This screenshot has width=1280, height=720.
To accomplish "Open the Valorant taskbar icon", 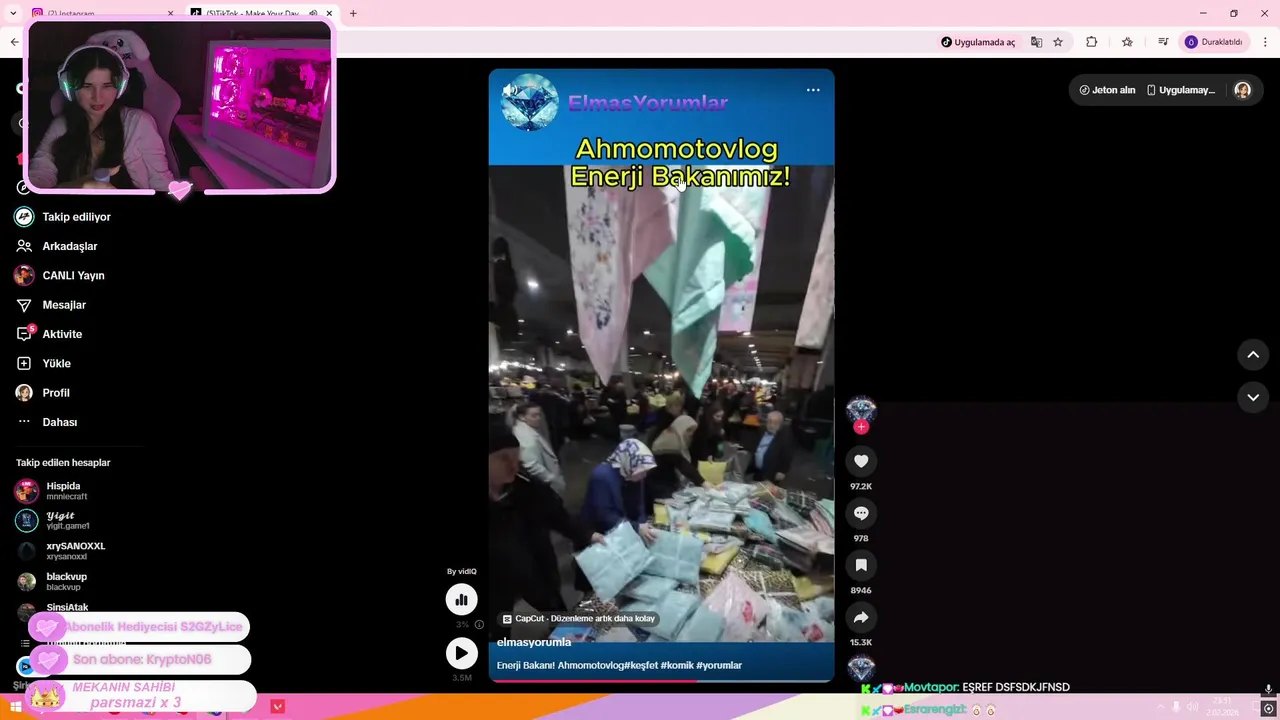I will (278, 707).
